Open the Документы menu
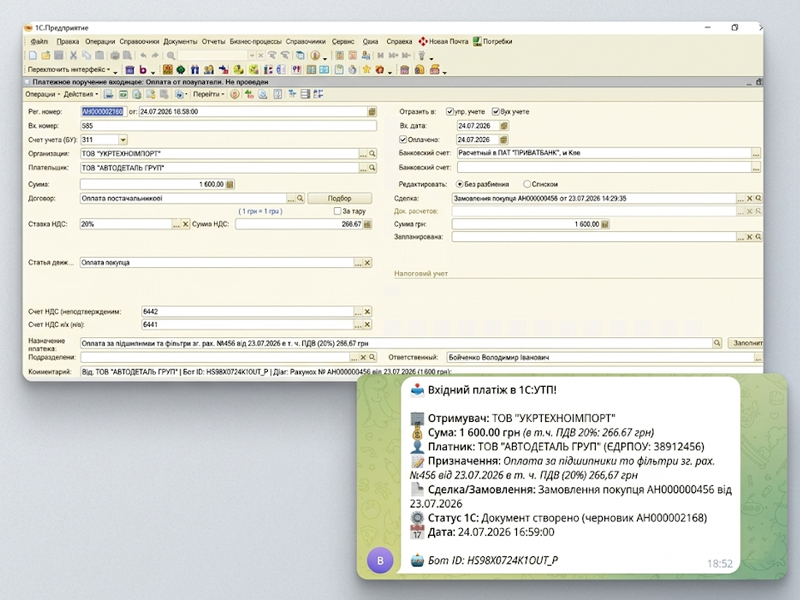This screenshot has height=600, width=800. tap(180, 41)
